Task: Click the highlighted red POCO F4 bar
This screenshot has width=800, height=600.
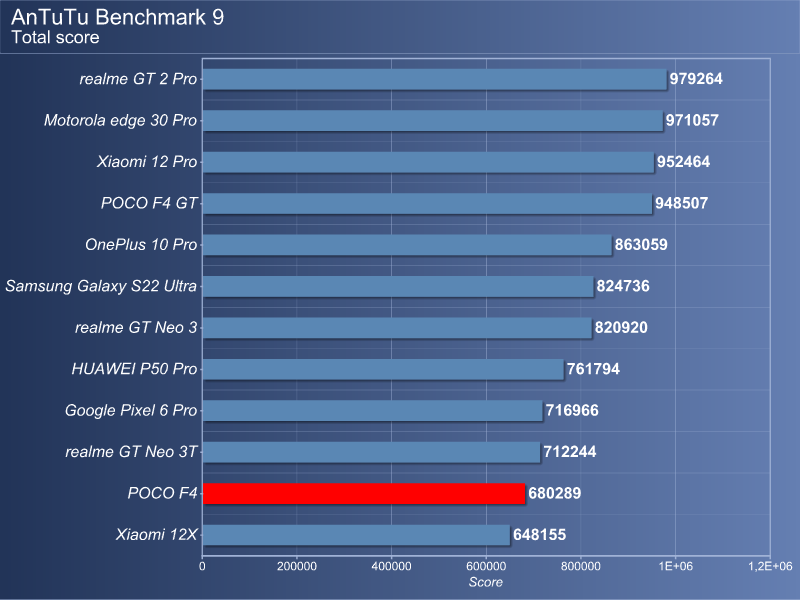Action: [x=364, y=493]
